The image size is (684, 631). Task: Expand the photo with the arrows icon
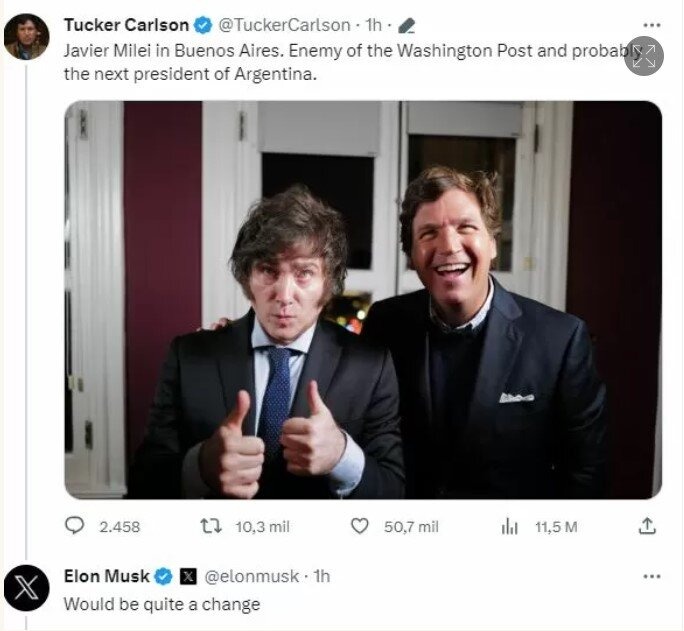[644, 56]
